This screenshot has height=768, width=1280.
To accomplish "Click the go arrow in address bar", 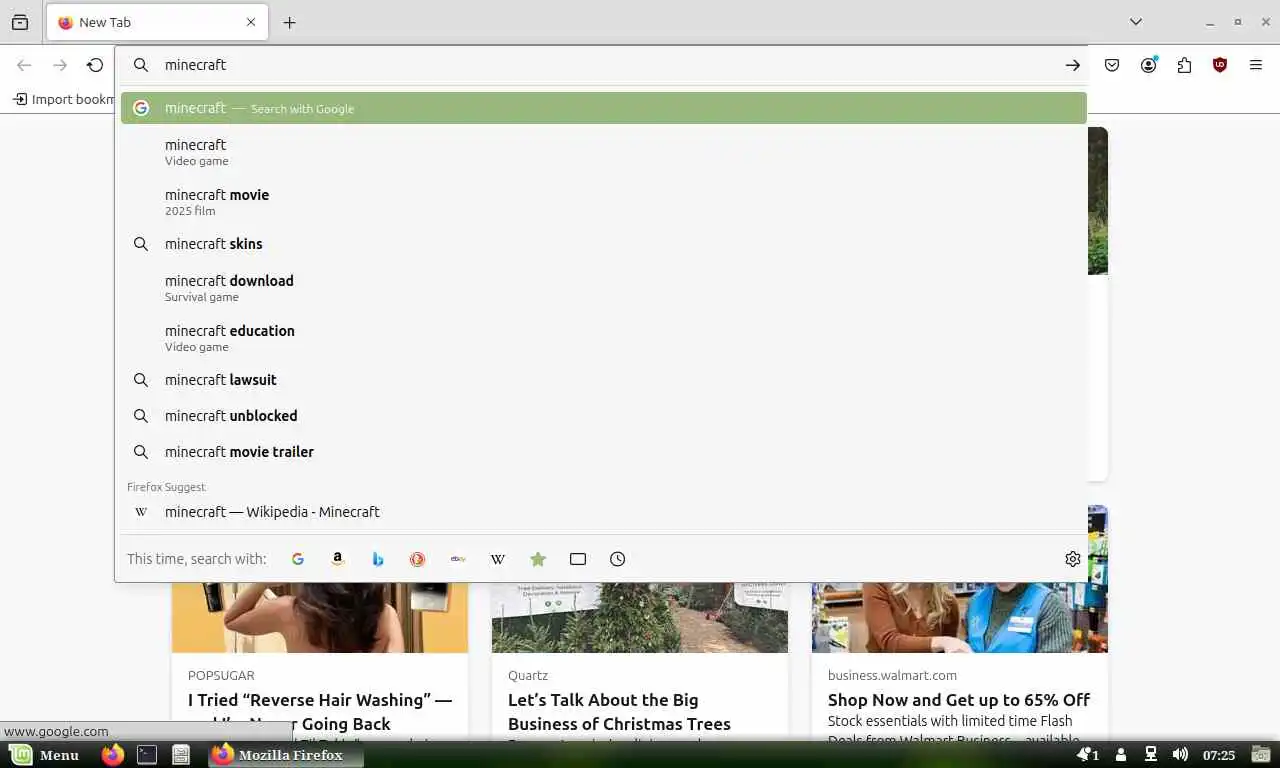I will 1072,65.
